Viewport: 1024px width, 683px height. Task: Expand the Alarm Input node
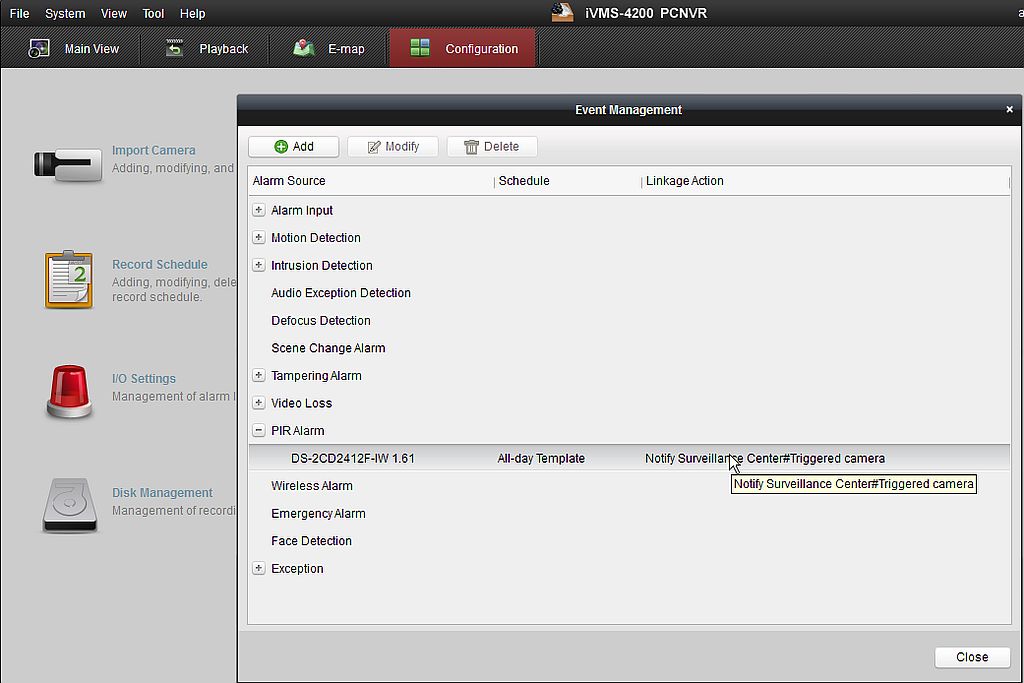[x=259, y=210]
